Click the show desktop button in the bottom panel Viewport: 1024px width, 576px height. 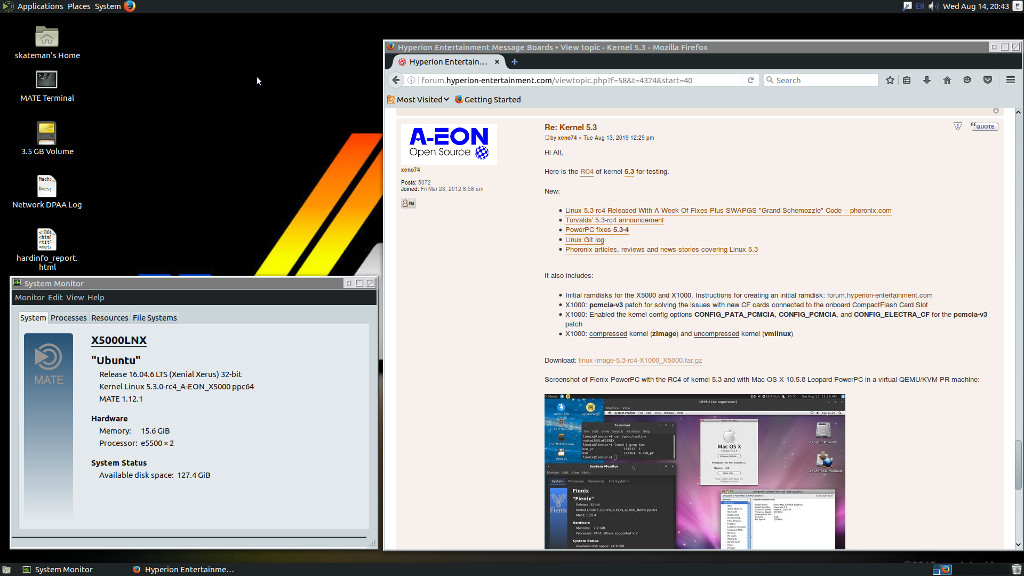coord(6,569)
